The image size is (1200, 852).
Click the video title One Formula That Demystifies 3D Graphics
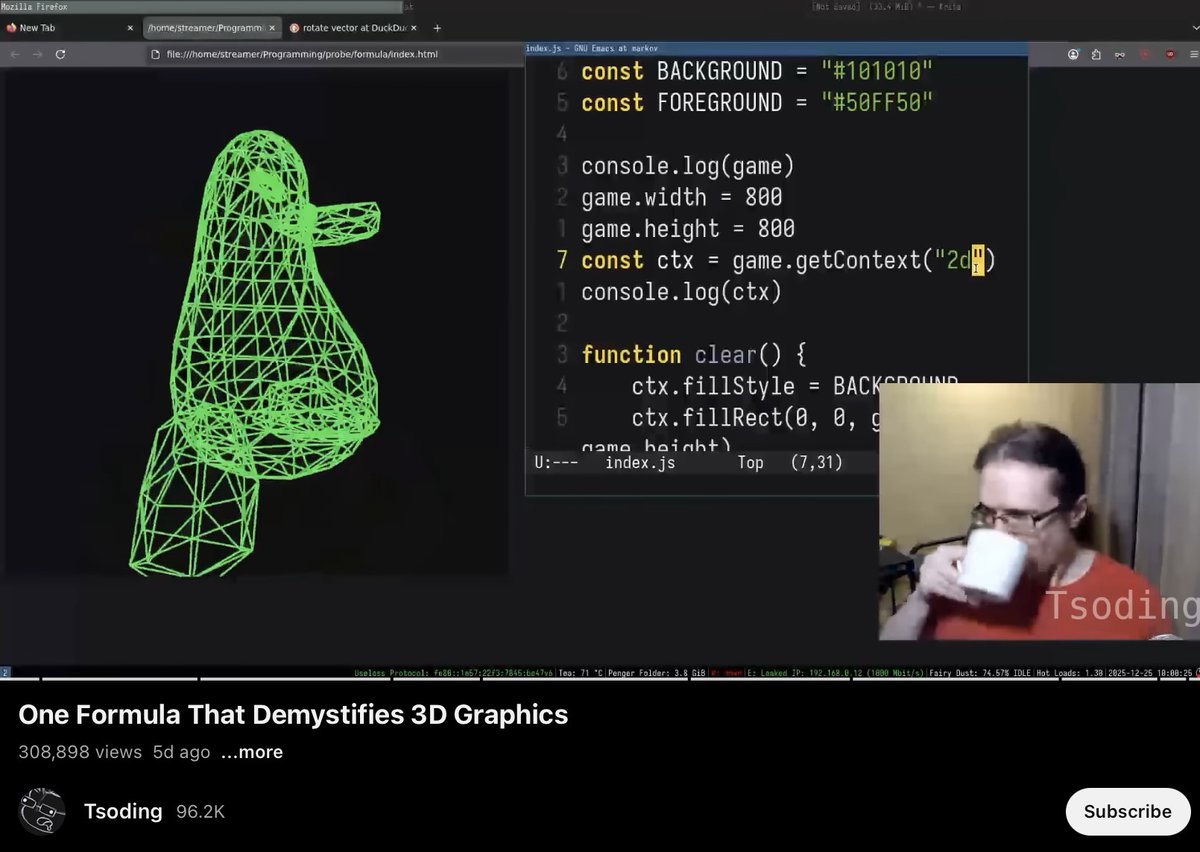293,715
